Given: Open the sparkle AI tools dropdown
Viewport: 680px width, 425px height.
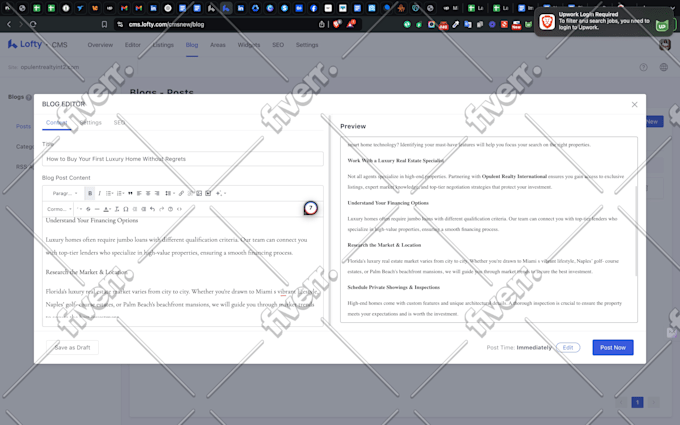Looking at the screenshot, I should pos(220,193).
